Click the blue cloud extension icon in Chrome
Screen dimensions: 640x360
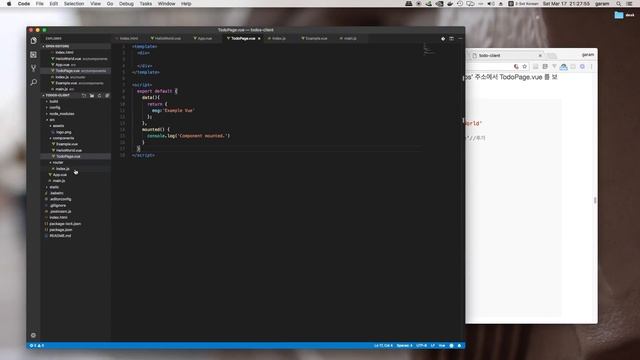tap(564, 67)
